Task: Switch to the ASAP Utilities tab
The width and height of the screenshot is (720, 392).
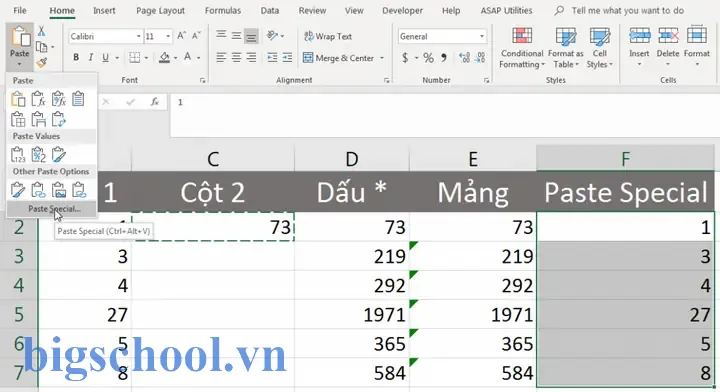Action: tap(506, 10)
